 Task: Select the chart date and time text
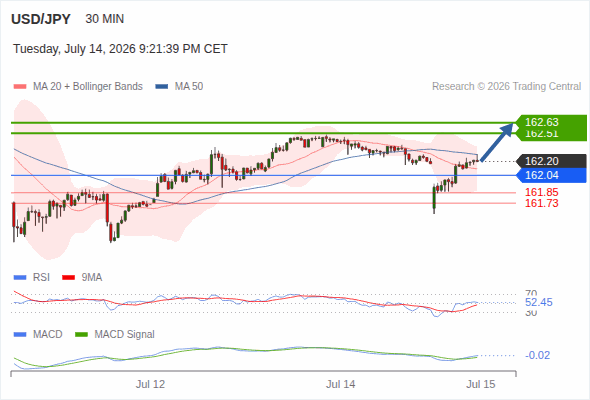click(x=120, y=49)
